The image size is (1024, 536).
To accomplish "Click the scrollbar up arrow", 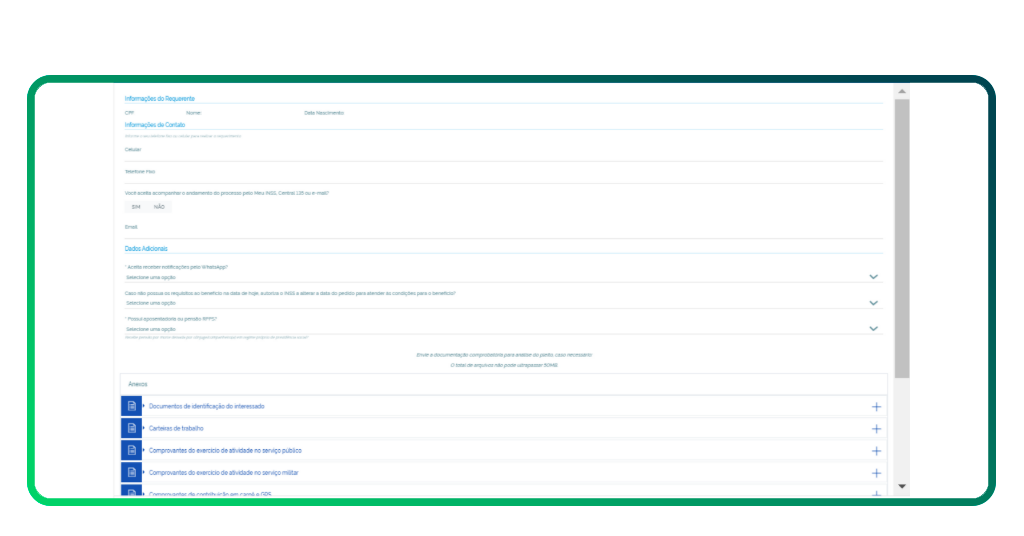I will point(902,91).
